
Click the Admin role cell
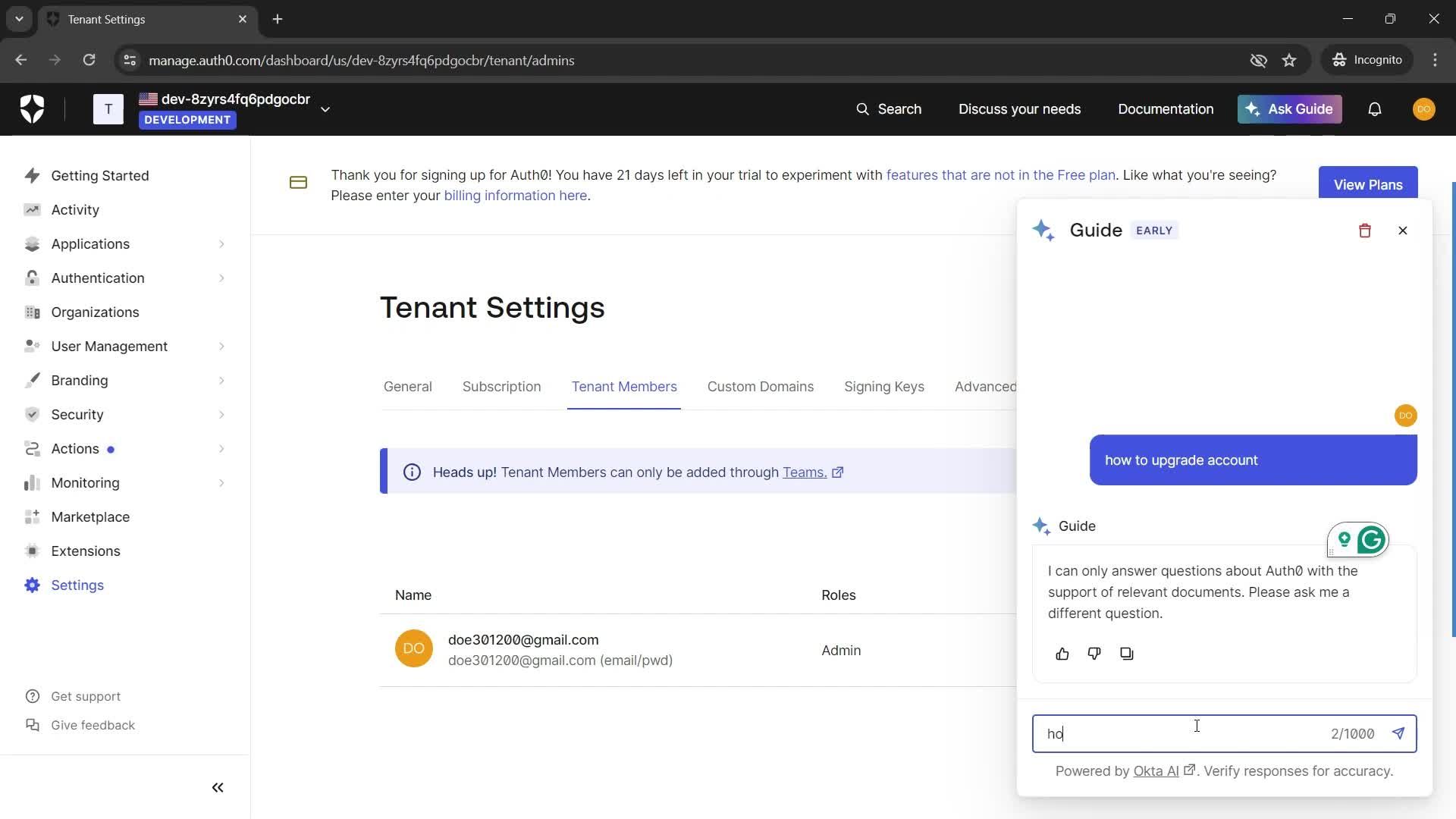pyautogui.click(x=841, y=651)
